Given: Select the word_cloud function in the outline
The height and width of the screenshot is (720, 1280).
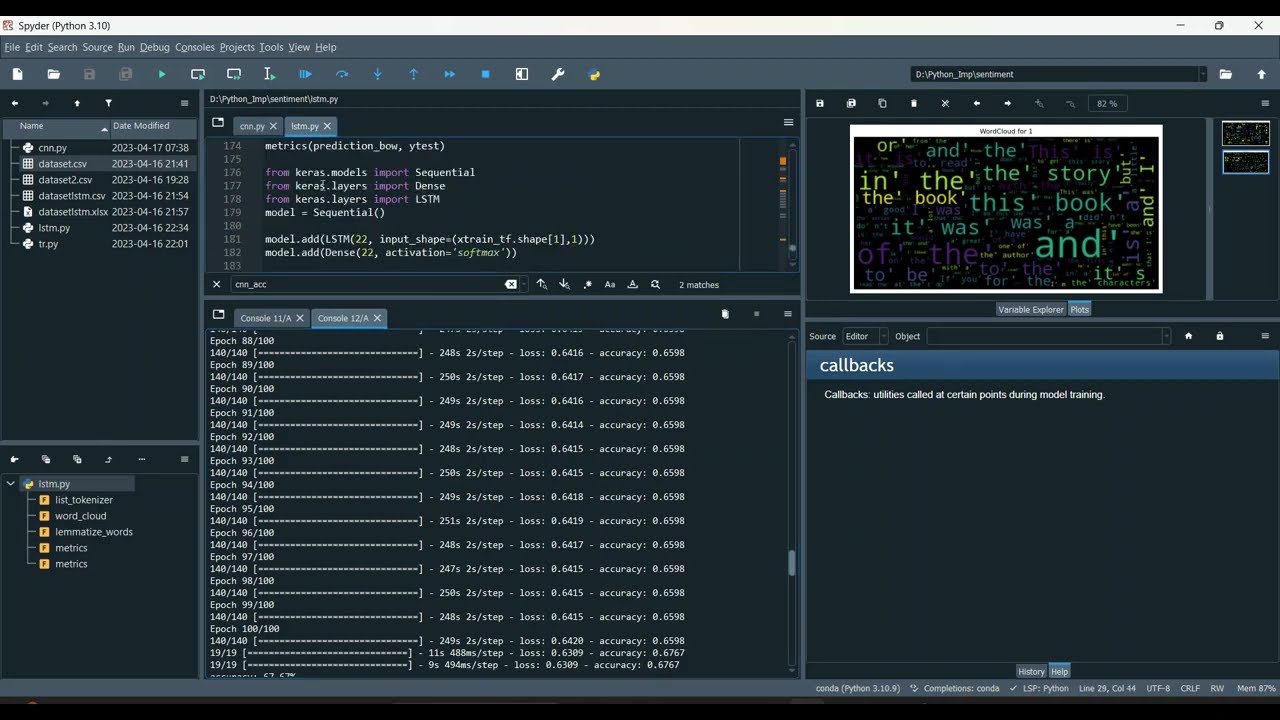Looking at the screenshot, I should (80, 516).
